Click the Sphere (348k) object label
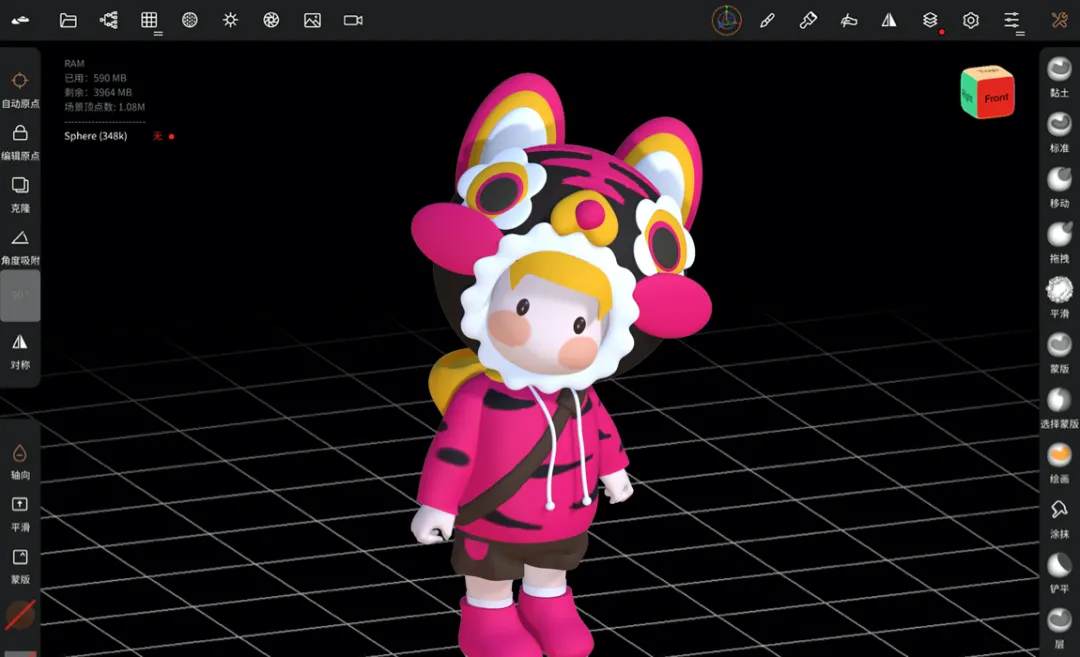This screenshot has width=1080, height=657. pos(96,136)
